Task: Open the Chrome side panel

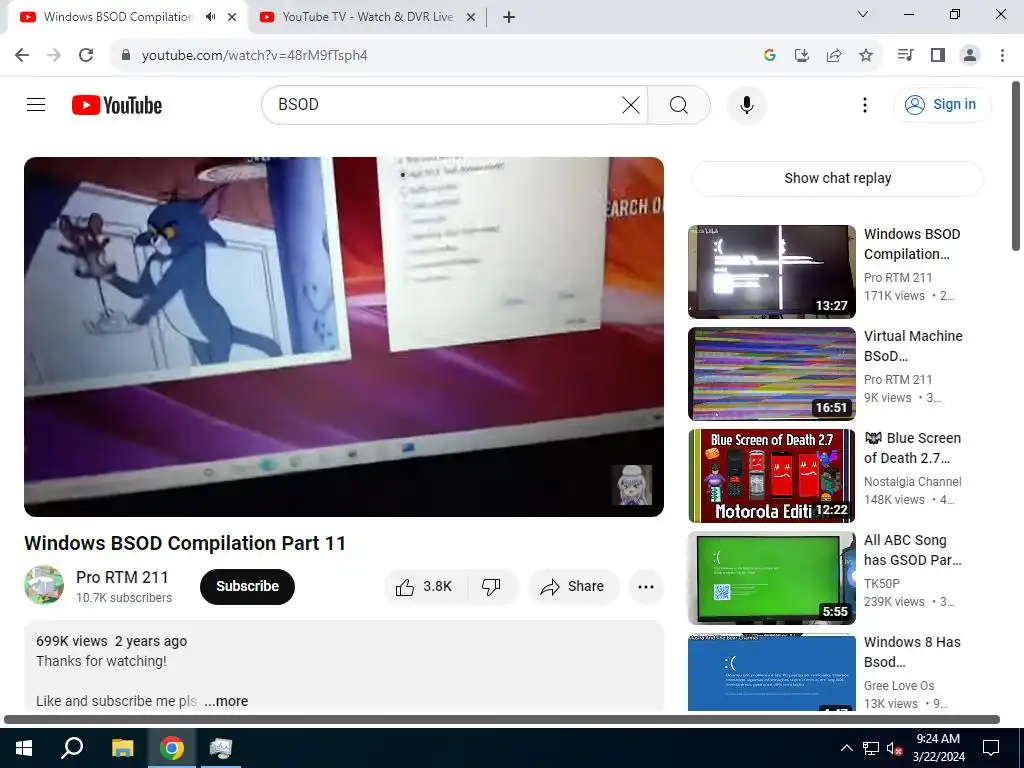Action: tap(938, 56)
